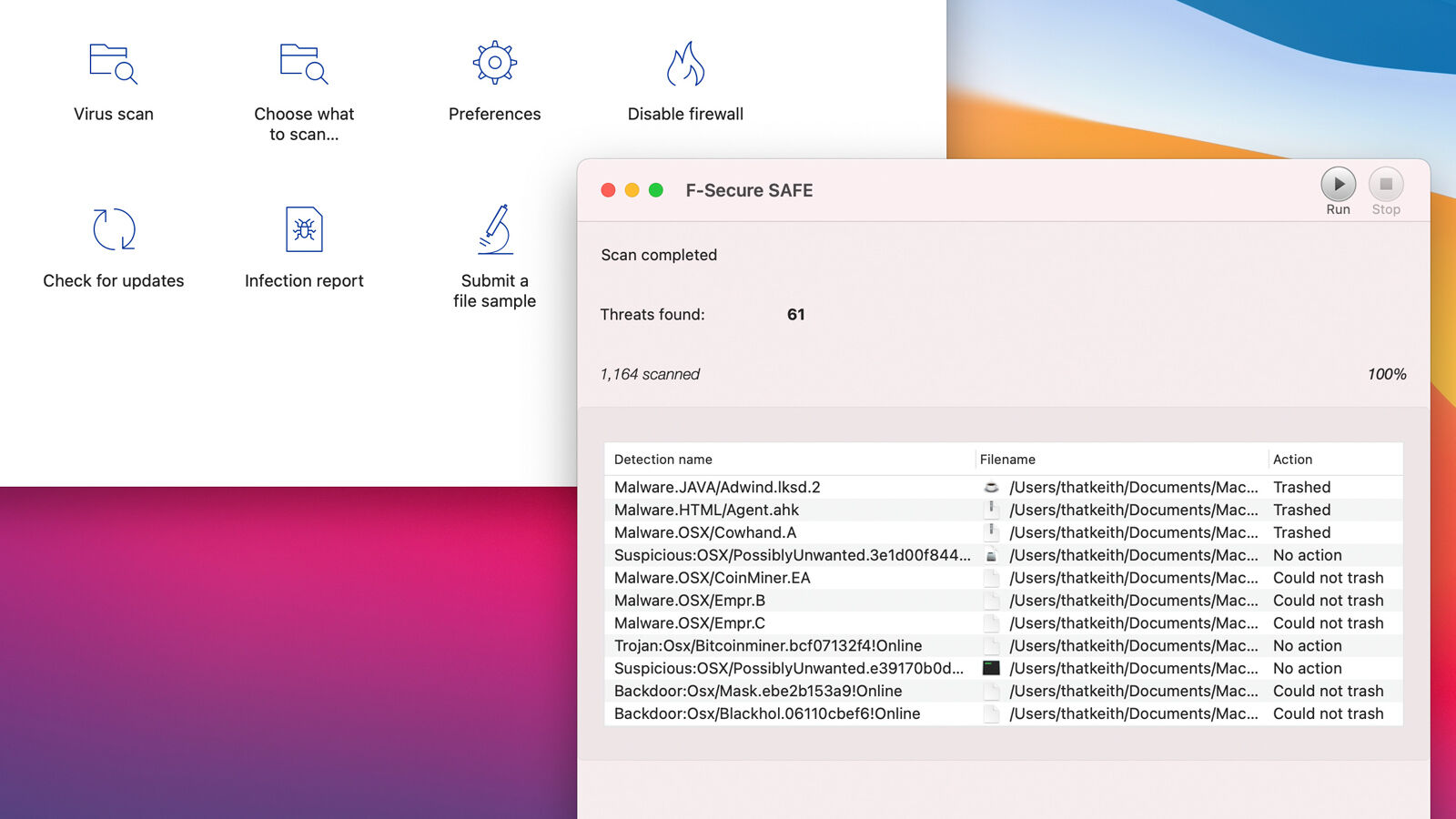Screen dimensions: 1456x819
Task: Sort by Detection name column header
Action: pyautogui.click(x=663, y=460)
